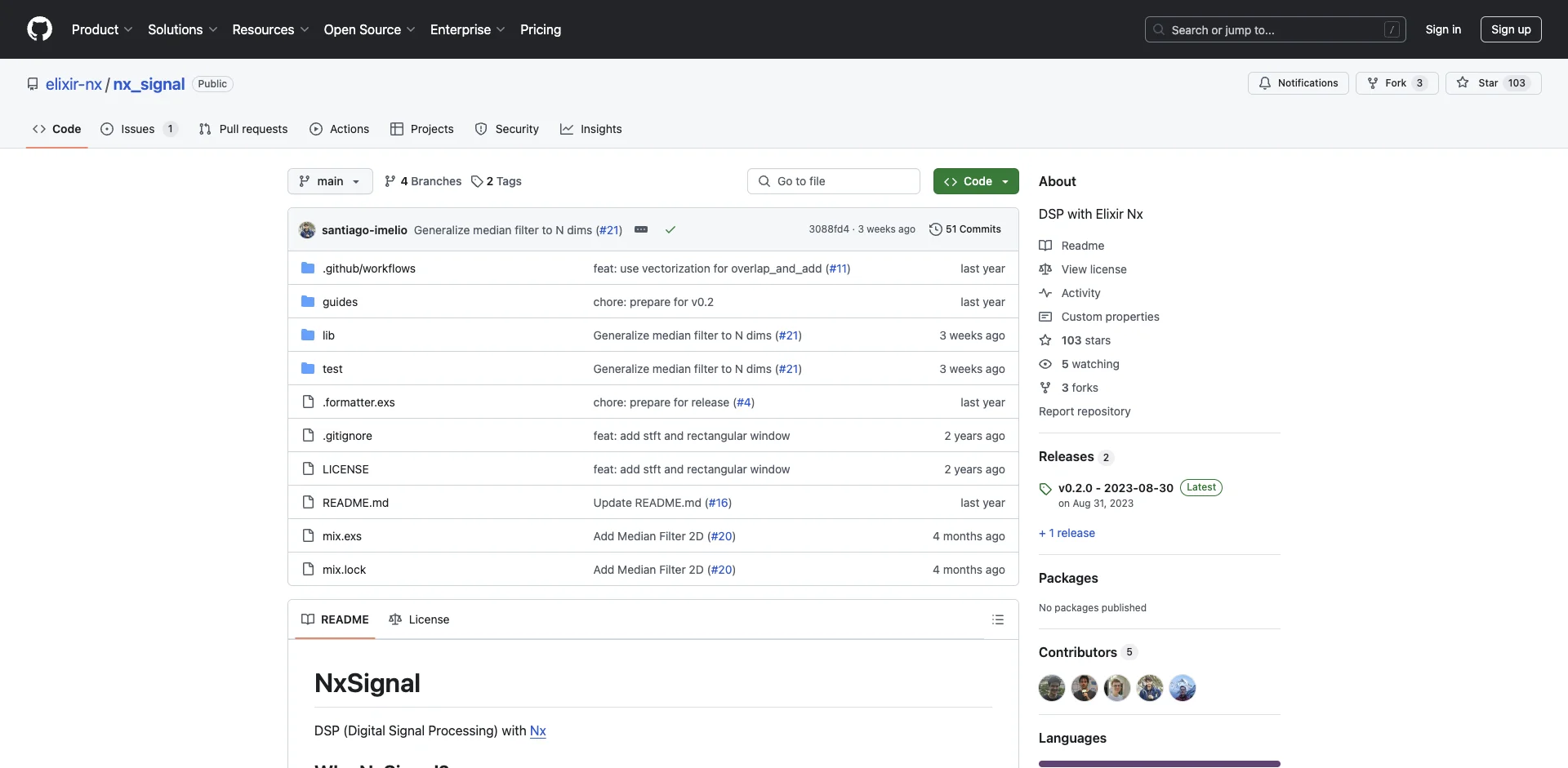Open the .gitignore file
1568x768 pixels.
click(347, 436)
